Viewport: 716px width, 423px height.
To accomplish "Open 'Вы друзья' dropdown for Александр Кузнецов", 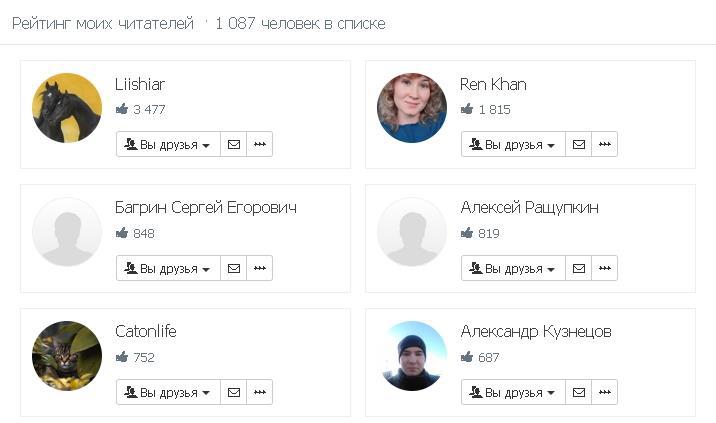I will tap(513, 392).
